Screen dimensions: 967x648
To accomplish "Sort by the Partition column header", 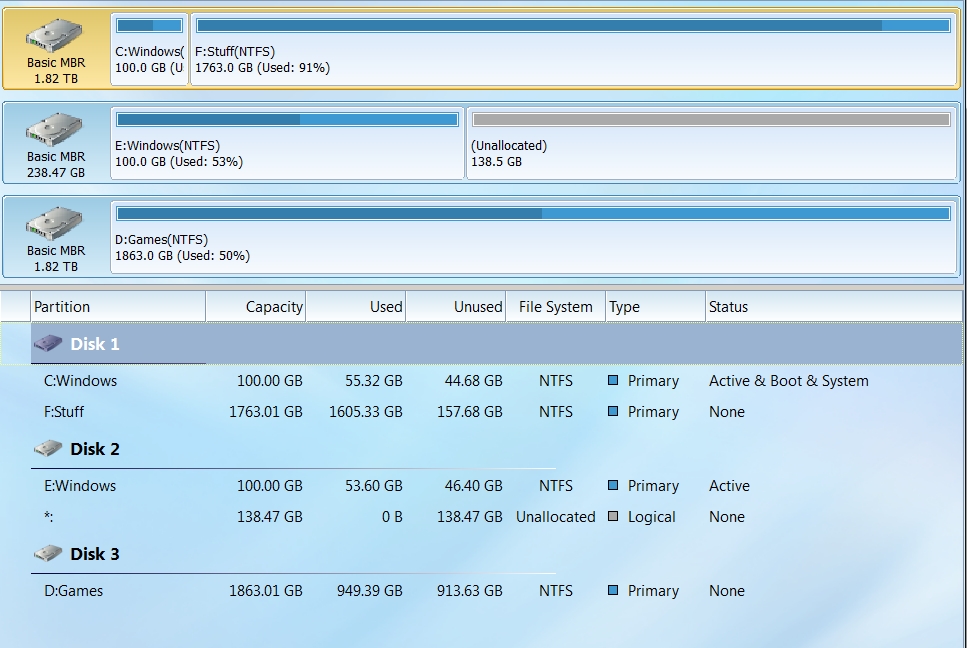I will pos(118,306).
